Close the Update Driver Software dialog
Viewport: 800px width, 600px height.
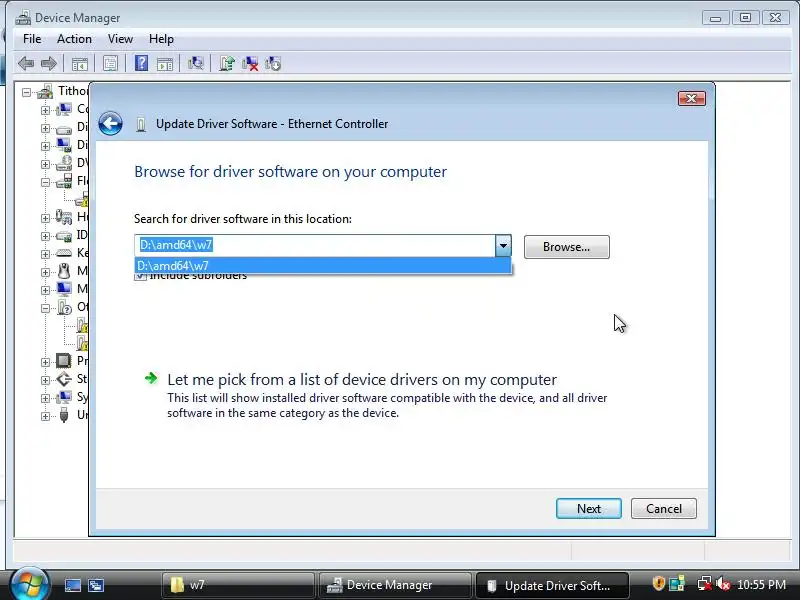pos(692,98)
